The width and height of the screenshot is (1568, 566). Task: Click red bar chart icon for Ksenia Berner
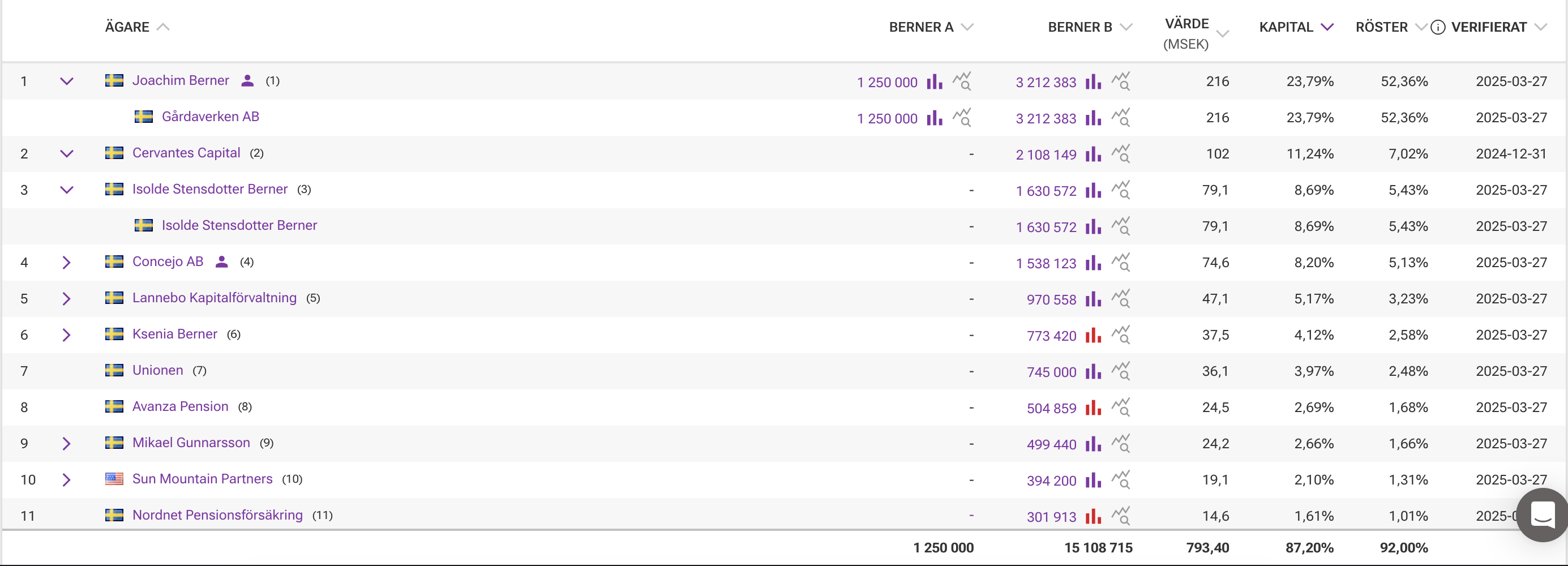(x=1093, y=335)
